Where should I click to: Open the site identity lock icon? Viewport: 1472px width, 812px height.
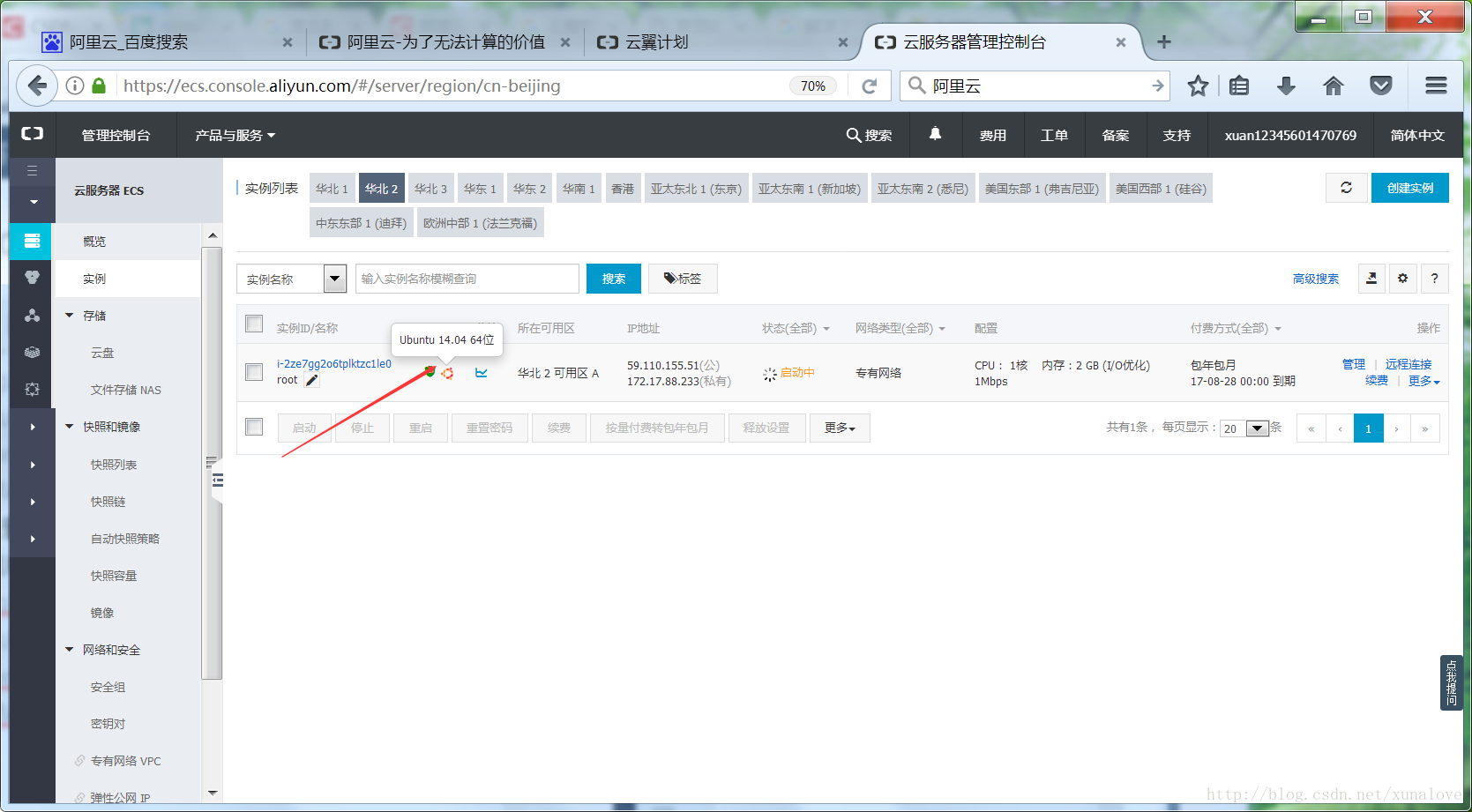(x=99, y=86)
